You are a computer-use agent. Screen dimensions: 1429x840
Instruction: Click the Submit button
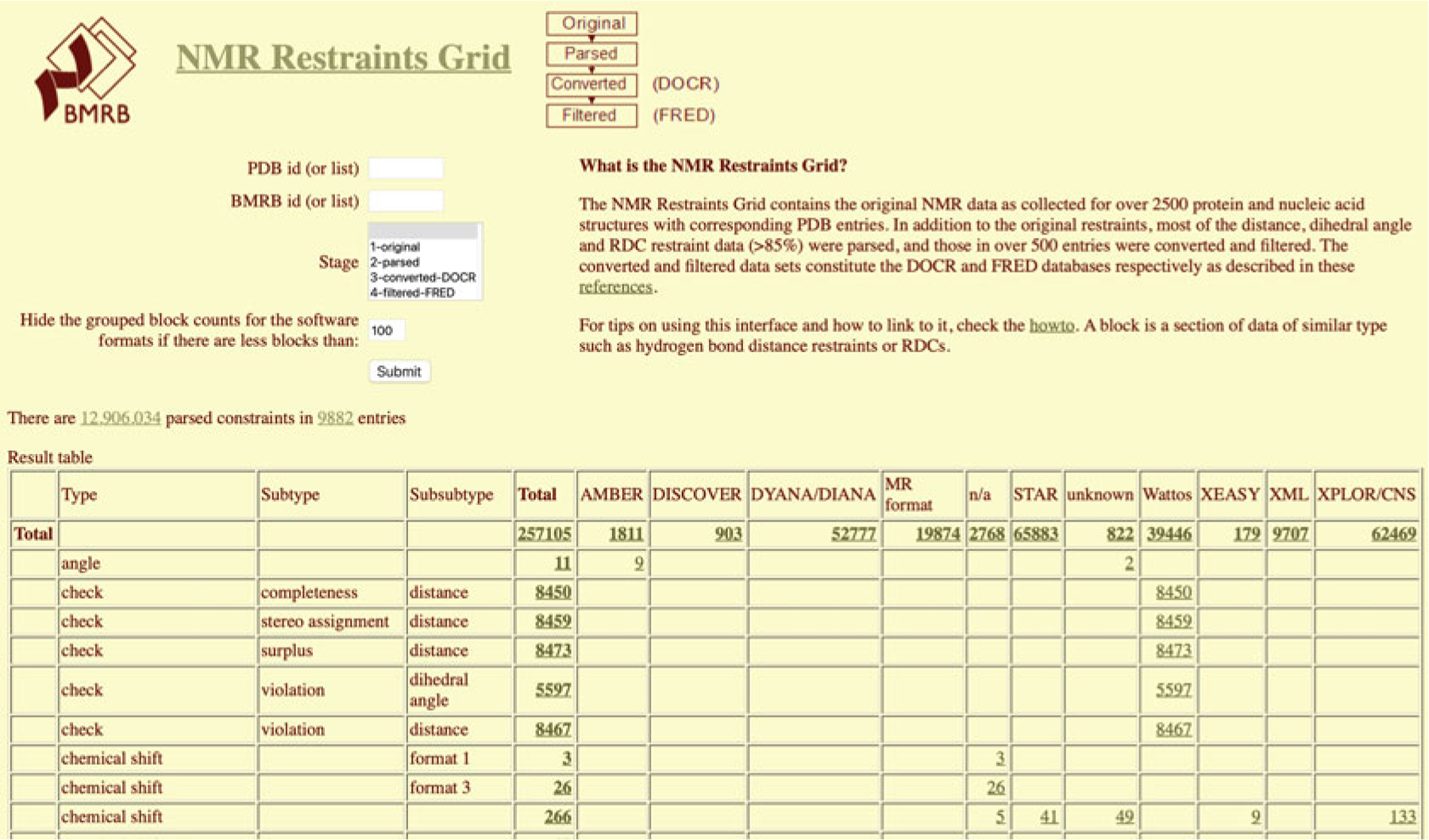pyautogui.click(x=399, y=372)
